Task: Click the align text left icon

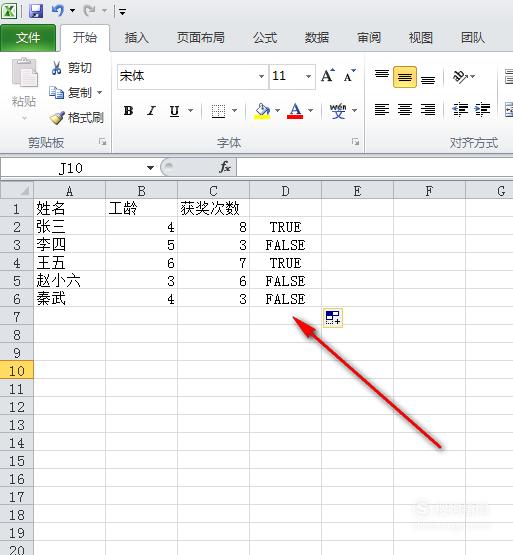Action: [x=382, y=110]
